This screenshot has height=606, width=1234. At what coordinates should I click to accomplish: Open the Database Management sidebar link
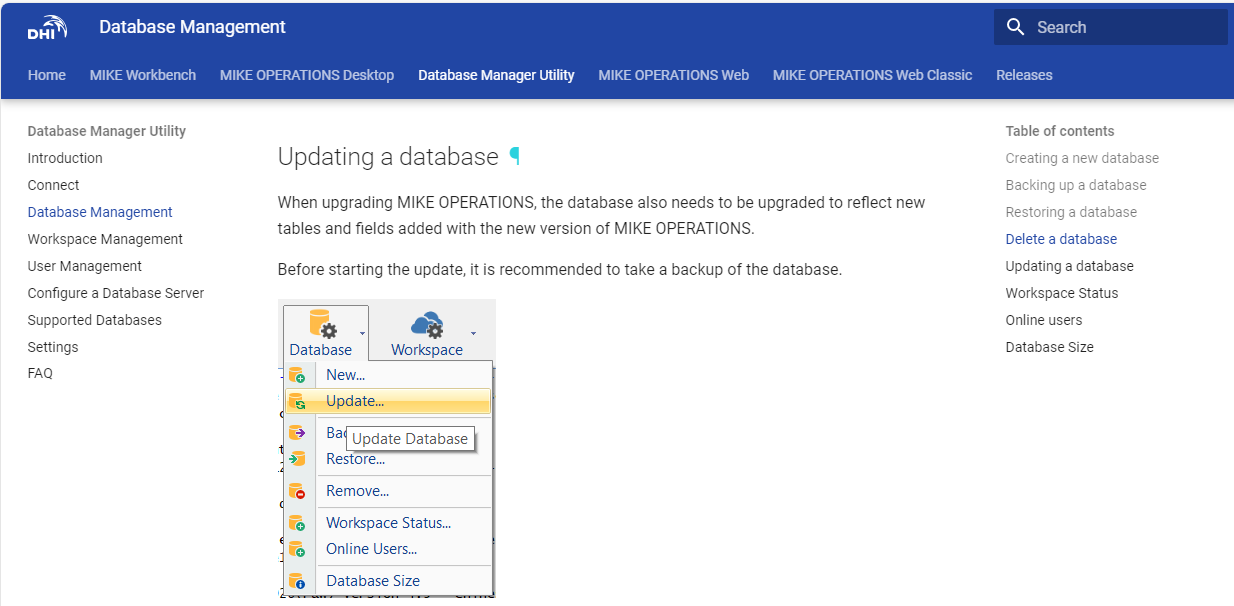[100, 212]
